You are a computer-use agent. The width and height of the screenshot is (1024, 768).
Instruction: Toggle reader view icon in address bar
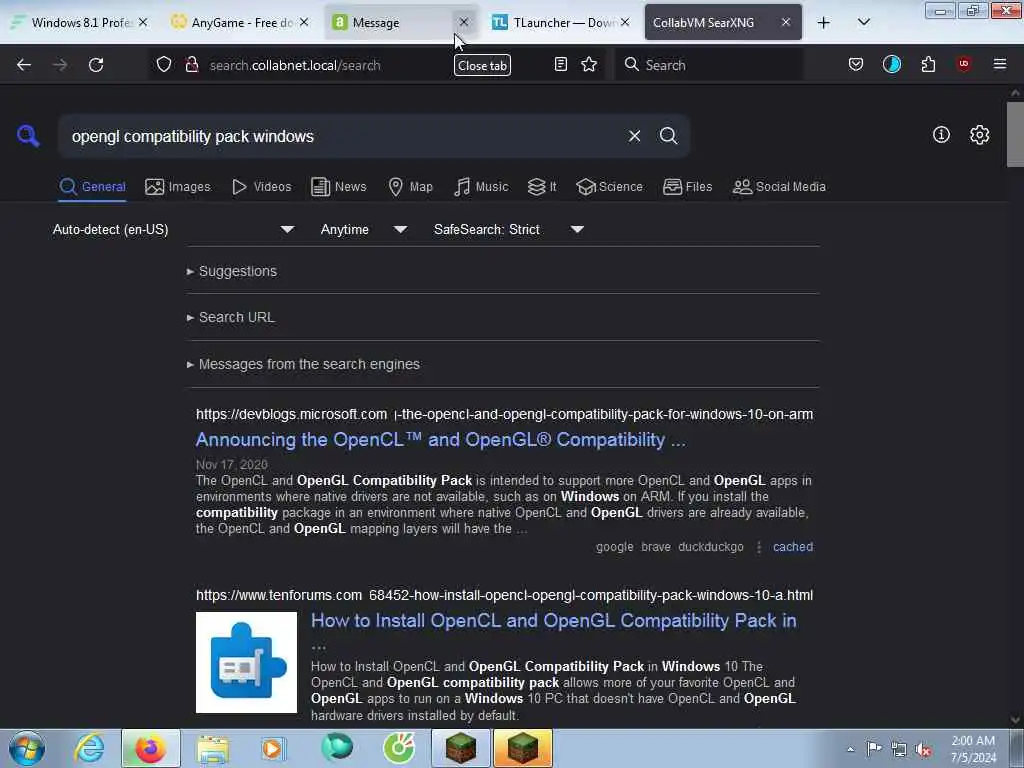coord(560,65)
